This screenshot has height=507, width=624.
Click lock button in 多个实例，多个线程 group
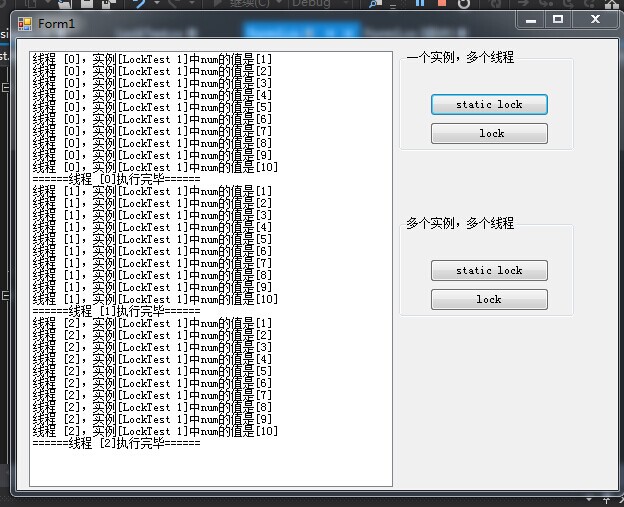click(489, 299)
